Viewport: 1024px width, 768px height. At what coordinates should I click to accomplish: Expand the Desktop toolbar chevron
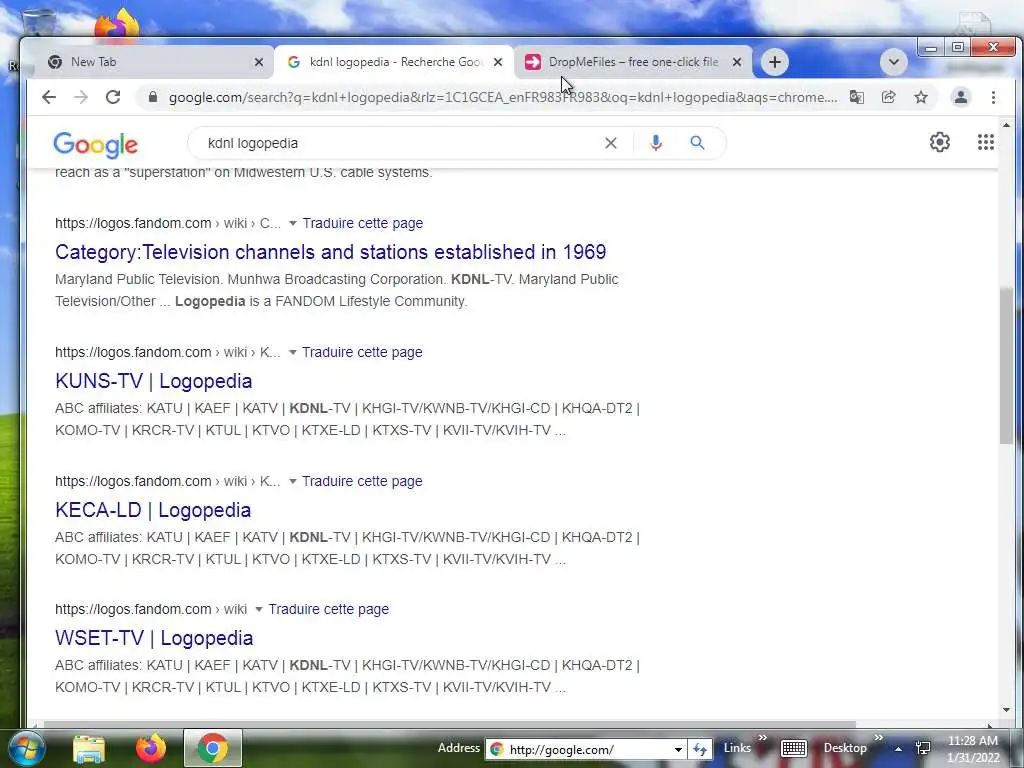click(878, 738)
